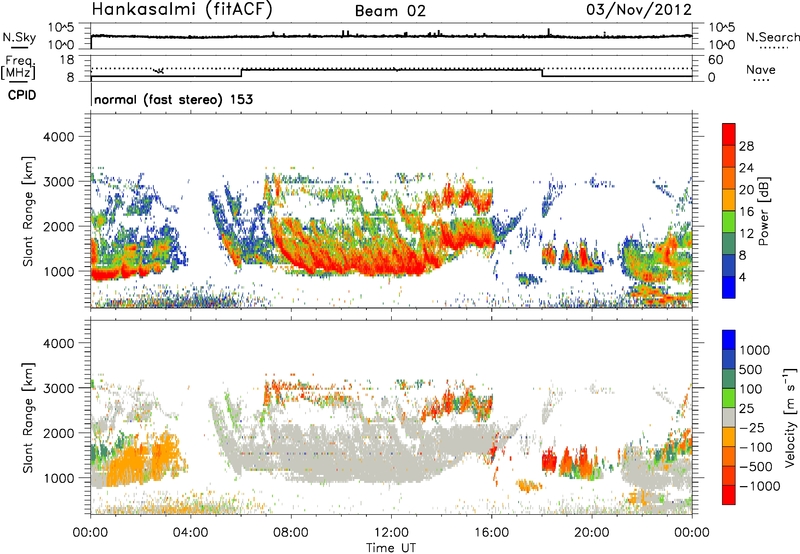
Task: Click the 20 dB colorbar label
Action: pos(746,190)
